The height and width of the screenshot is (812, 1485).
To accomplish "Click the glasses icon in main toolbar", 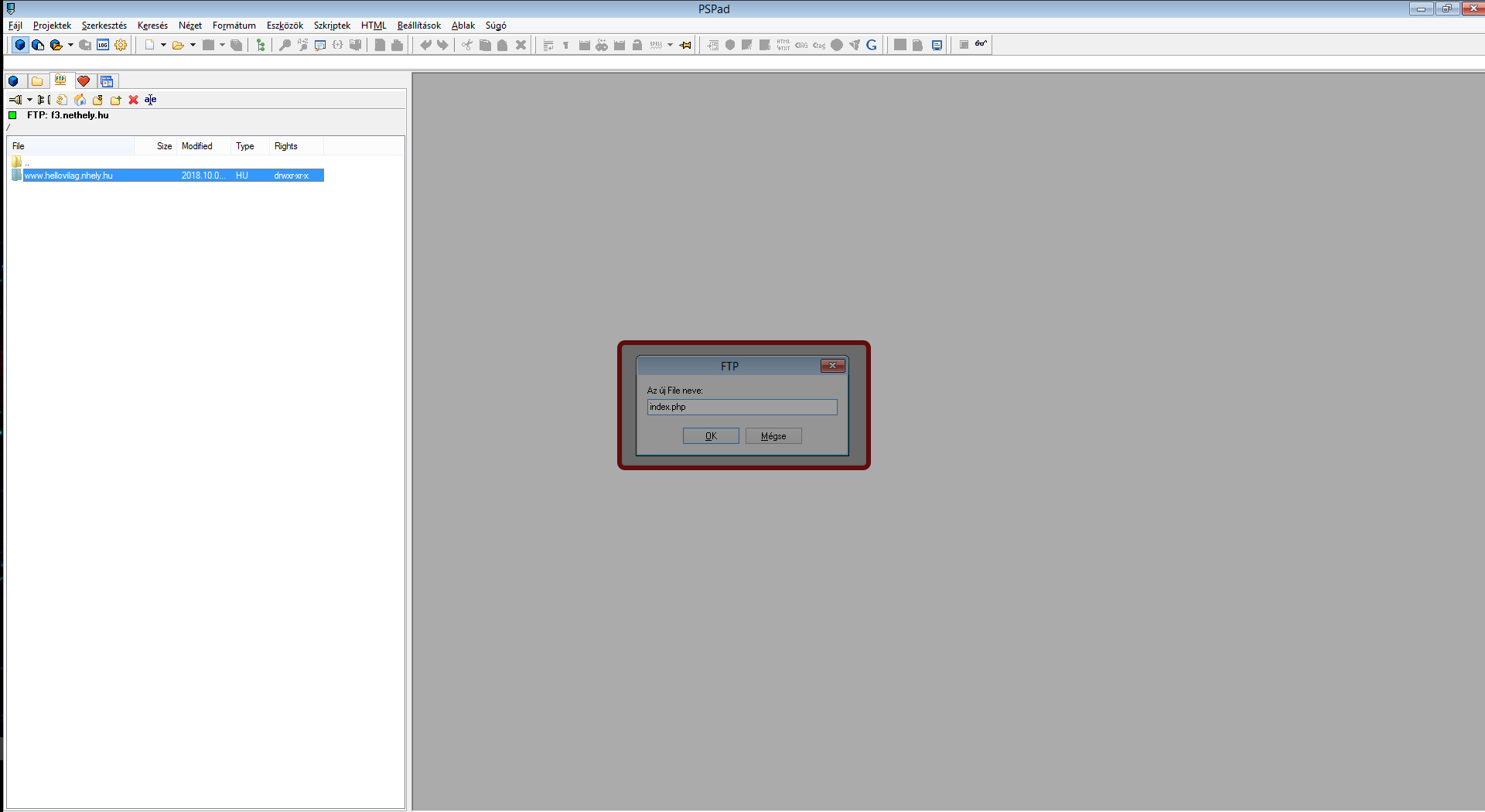I will 981,44.
